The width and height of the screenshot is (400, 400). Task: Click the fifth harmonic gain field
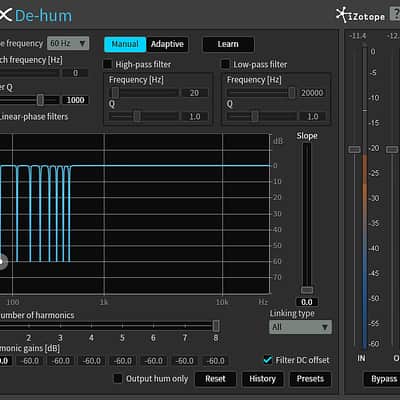pos(123,361)
